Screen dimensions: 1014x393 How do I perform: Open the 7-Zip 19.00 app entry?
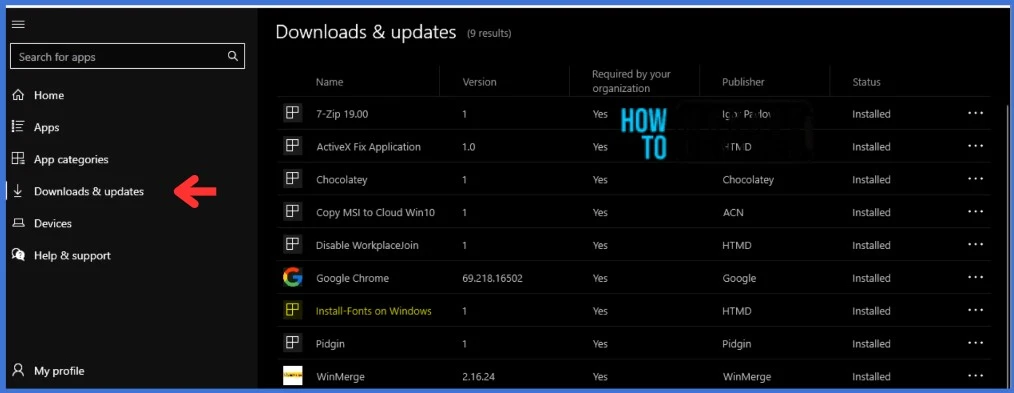click(342, 114)
